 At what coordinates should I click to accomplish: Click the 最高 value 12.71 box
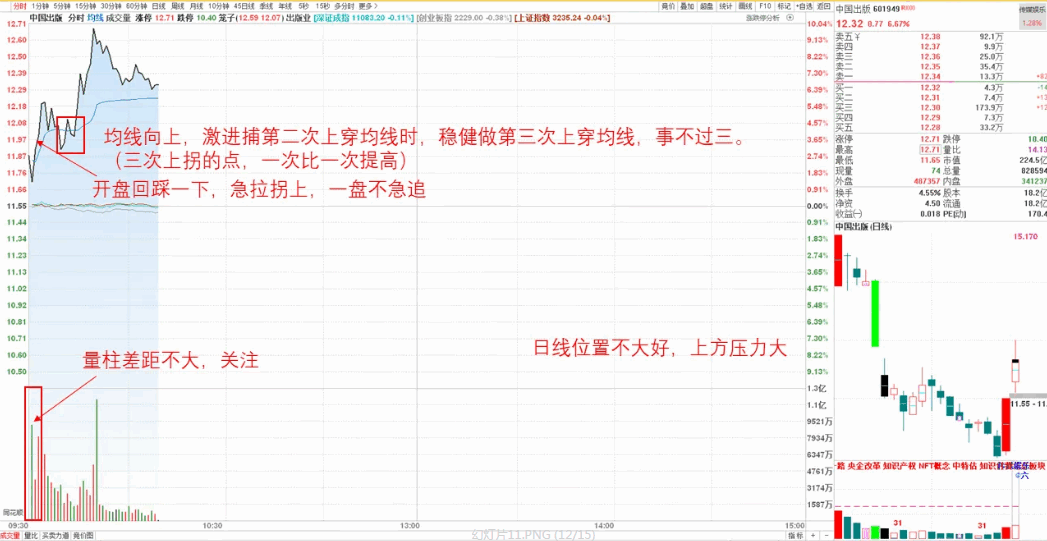coord(930,149)
